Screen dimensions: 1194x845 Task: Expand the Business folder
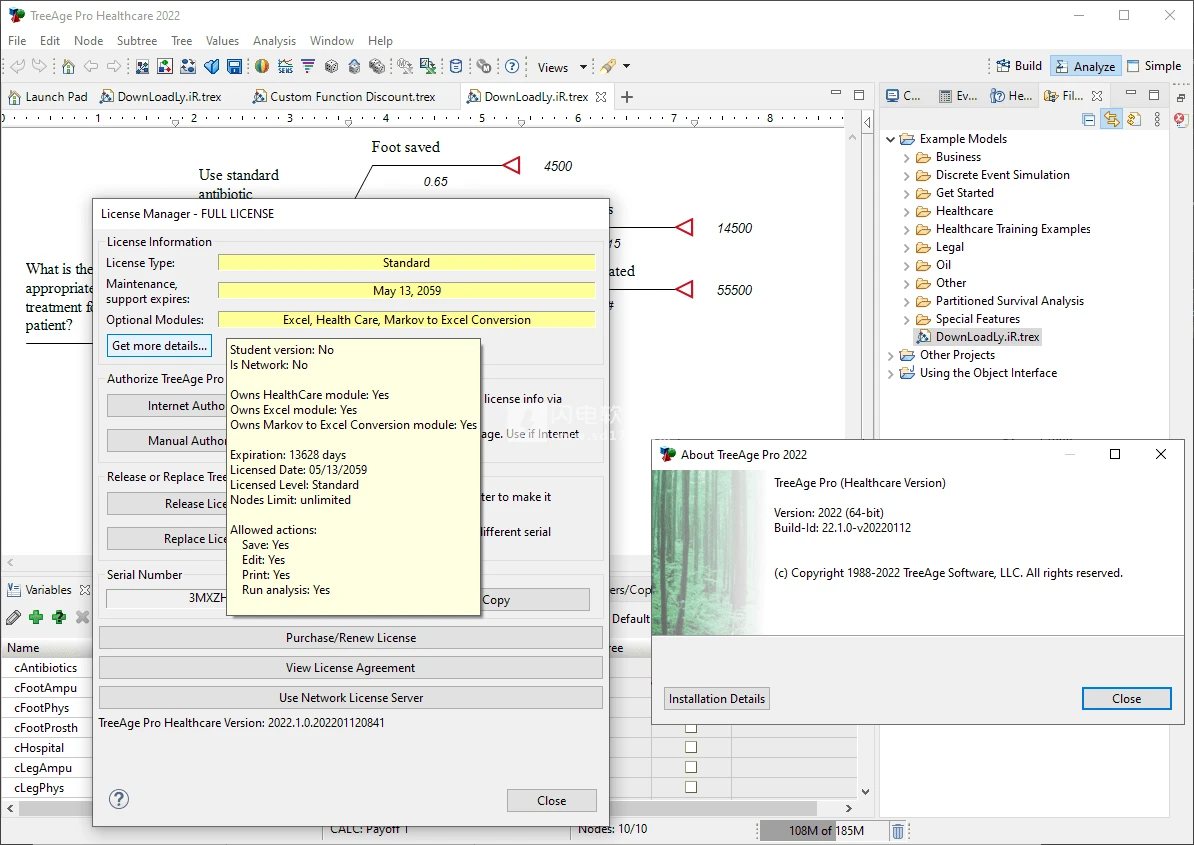(906, 158)
